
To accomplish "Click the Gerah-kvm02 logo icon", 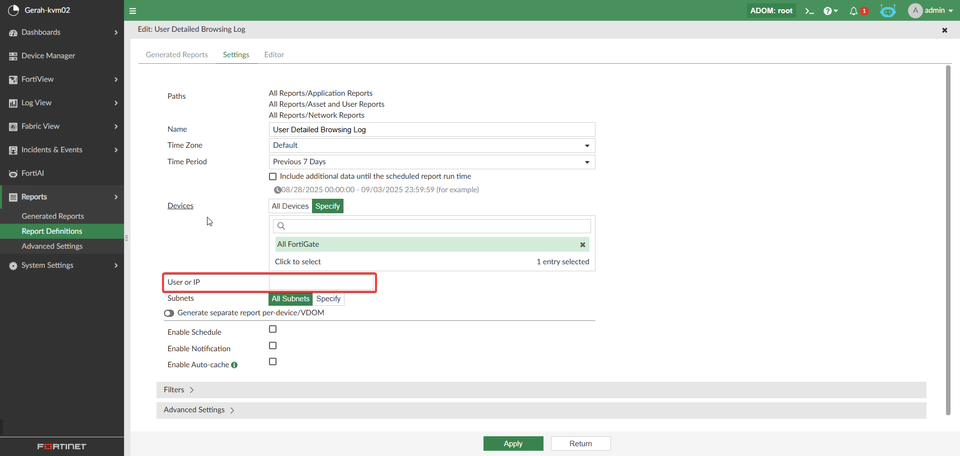I will tap(12, 10).
